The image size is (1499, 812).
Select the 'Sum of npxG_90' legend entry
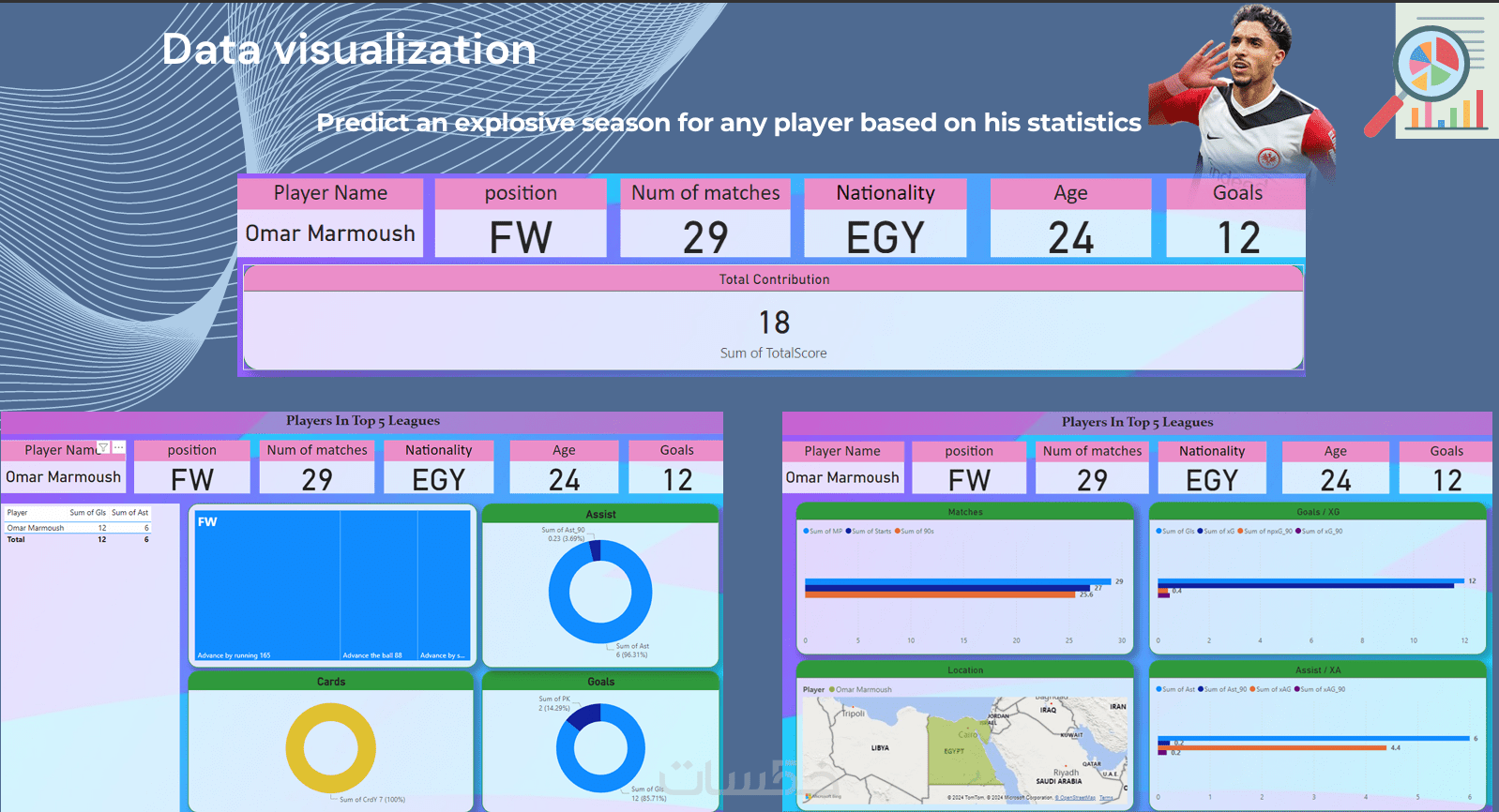(1265, 532)
